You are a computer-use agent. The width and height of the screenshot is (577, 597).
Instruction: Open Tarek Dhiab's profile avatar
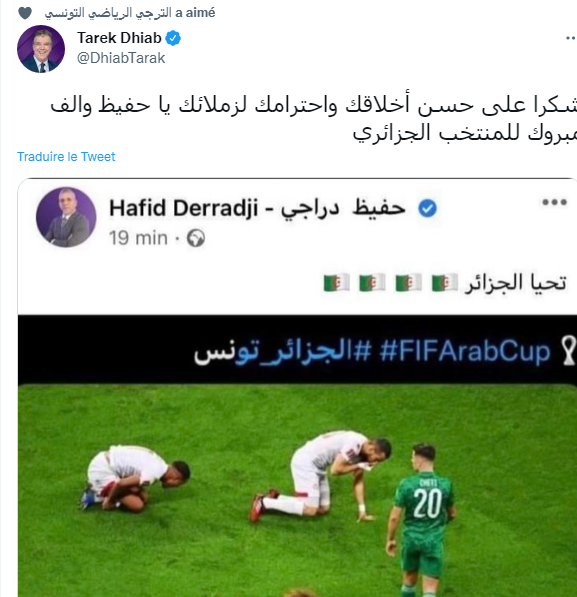pyautogui.click(x=41, y=49)
